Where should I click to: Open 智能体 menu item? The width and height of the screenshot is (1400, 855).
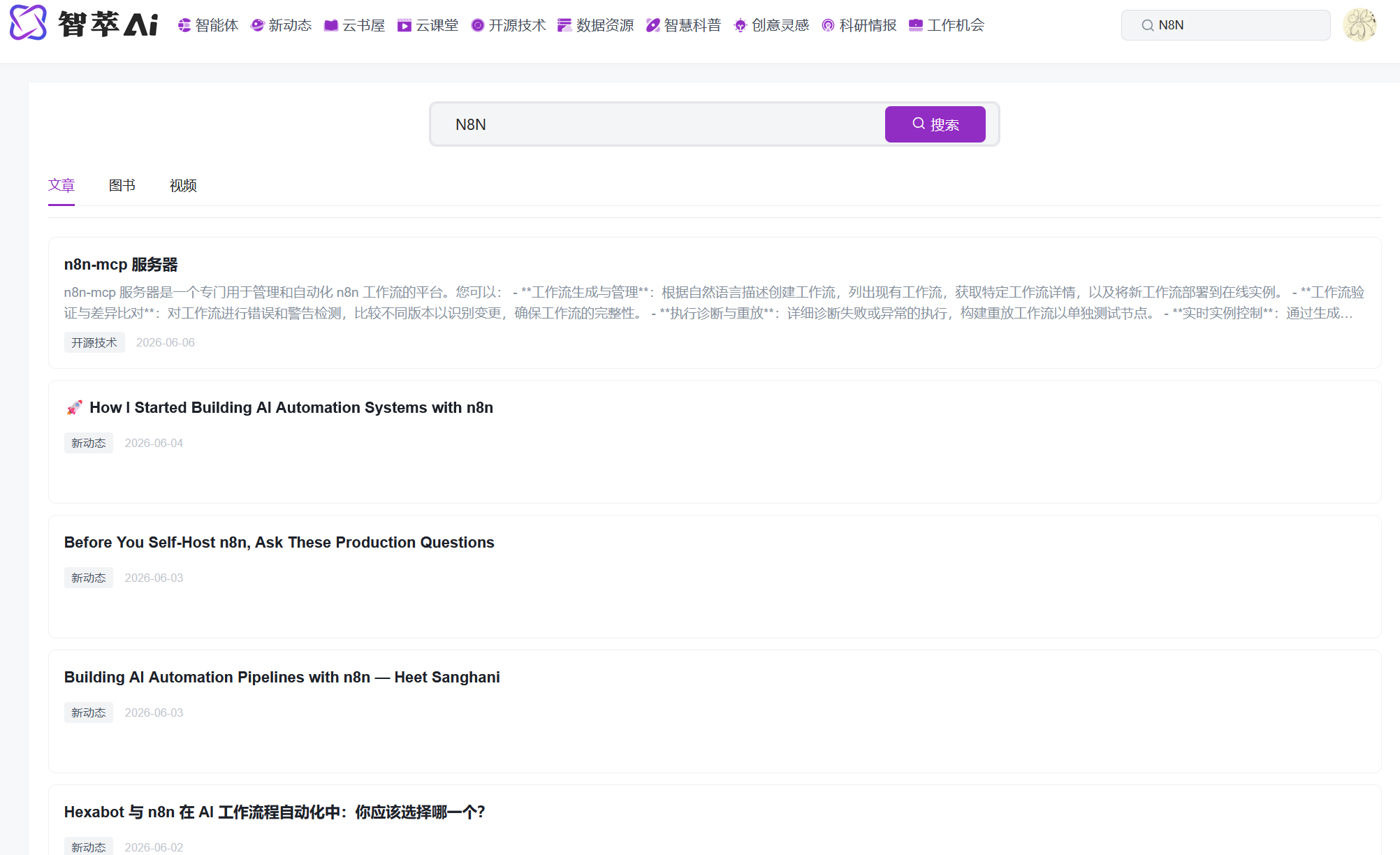point(208,25)
